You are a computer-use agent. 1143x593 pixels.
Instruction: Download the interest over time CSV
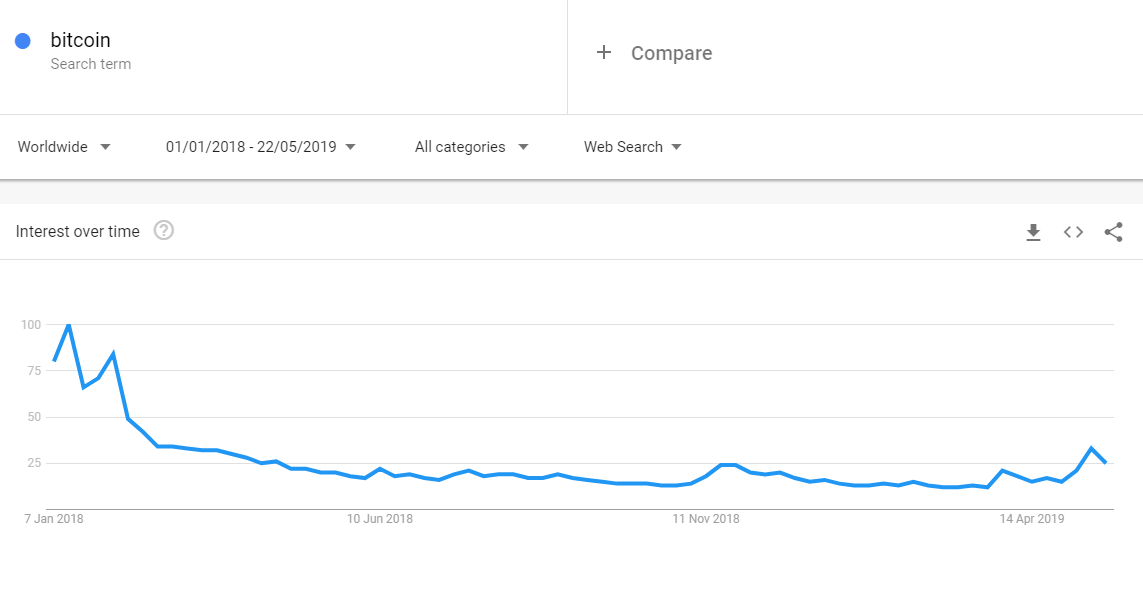[1033, 232]
